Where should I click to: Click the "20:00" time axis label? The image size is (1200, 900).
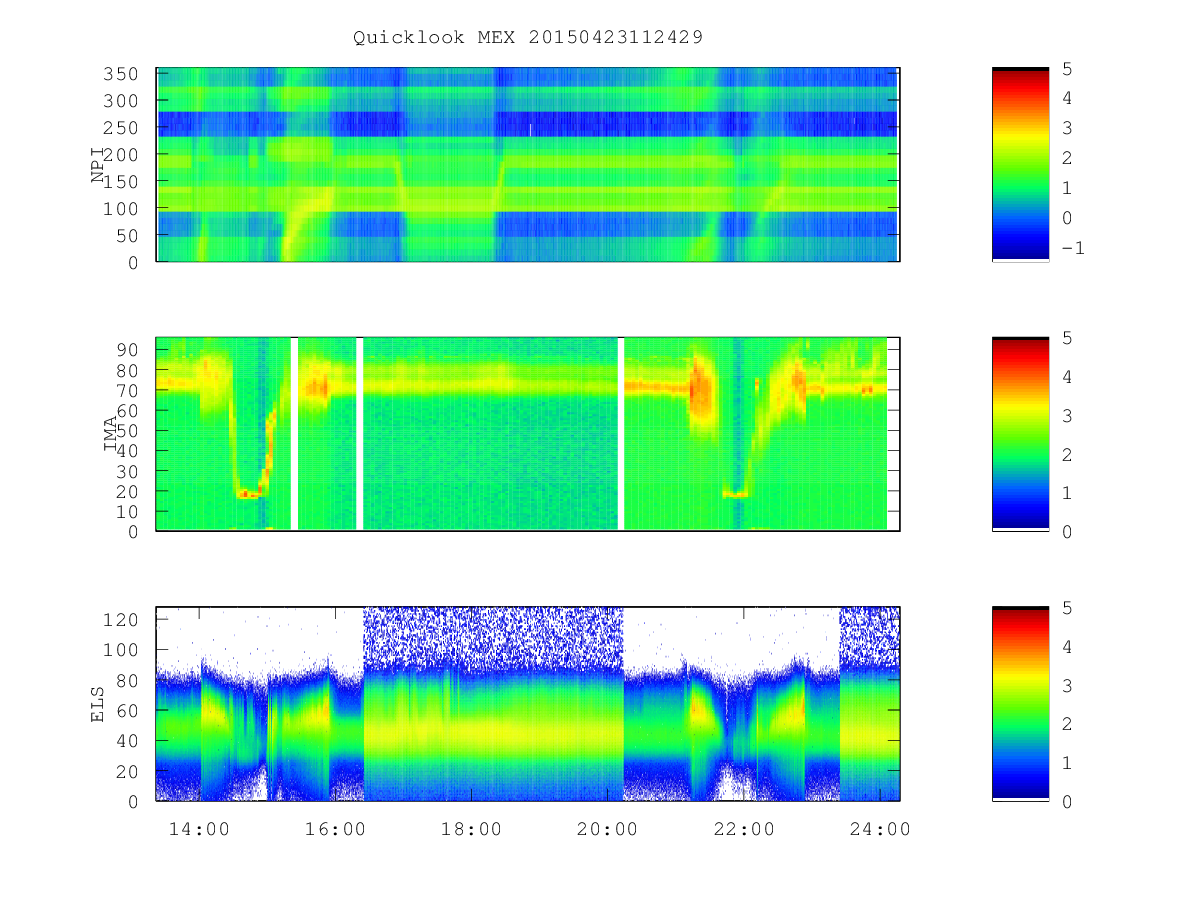608,829
